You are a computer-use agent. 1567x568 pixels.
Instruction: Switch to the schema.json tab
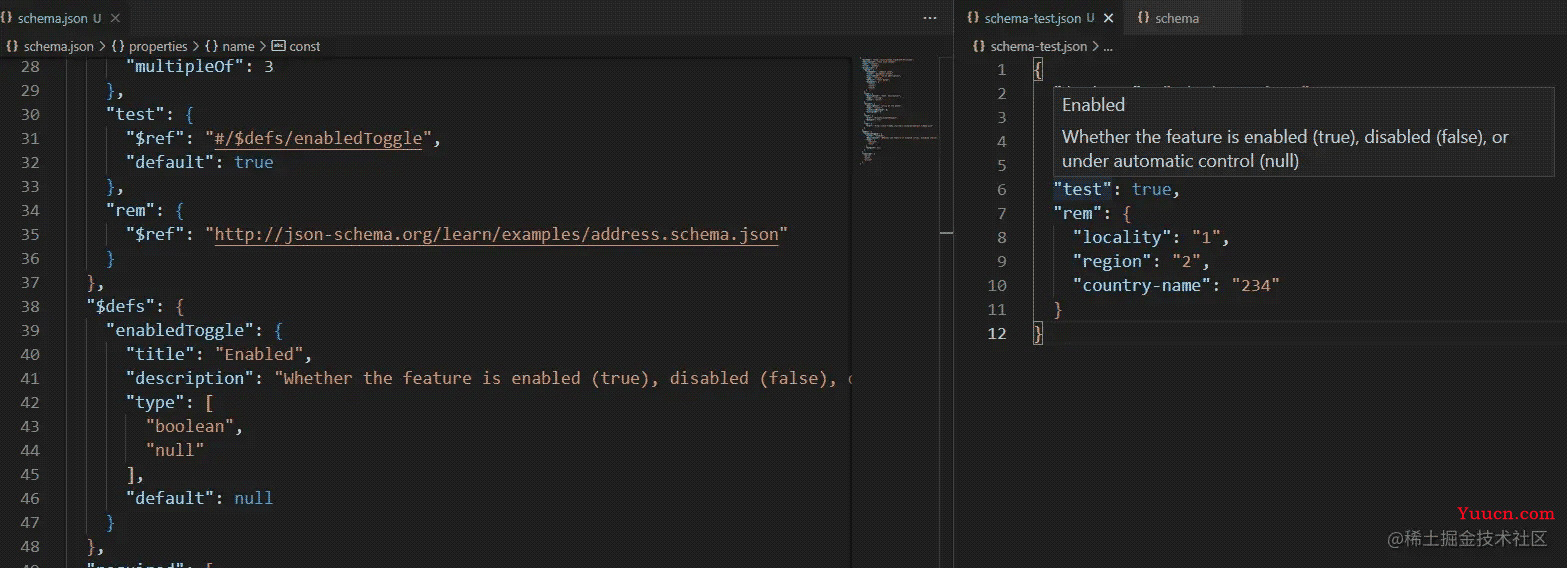point(54,18)
